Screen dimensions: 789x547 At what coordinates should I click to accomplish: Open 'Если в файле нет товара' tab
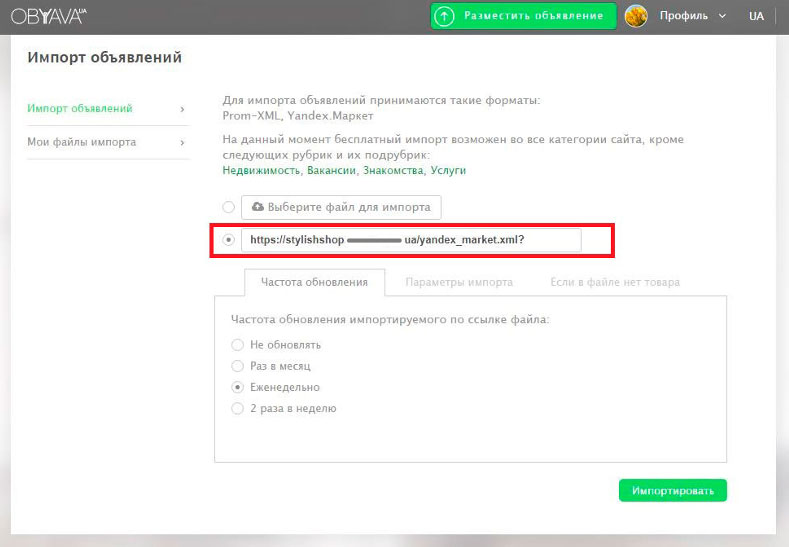pos(615,282)
